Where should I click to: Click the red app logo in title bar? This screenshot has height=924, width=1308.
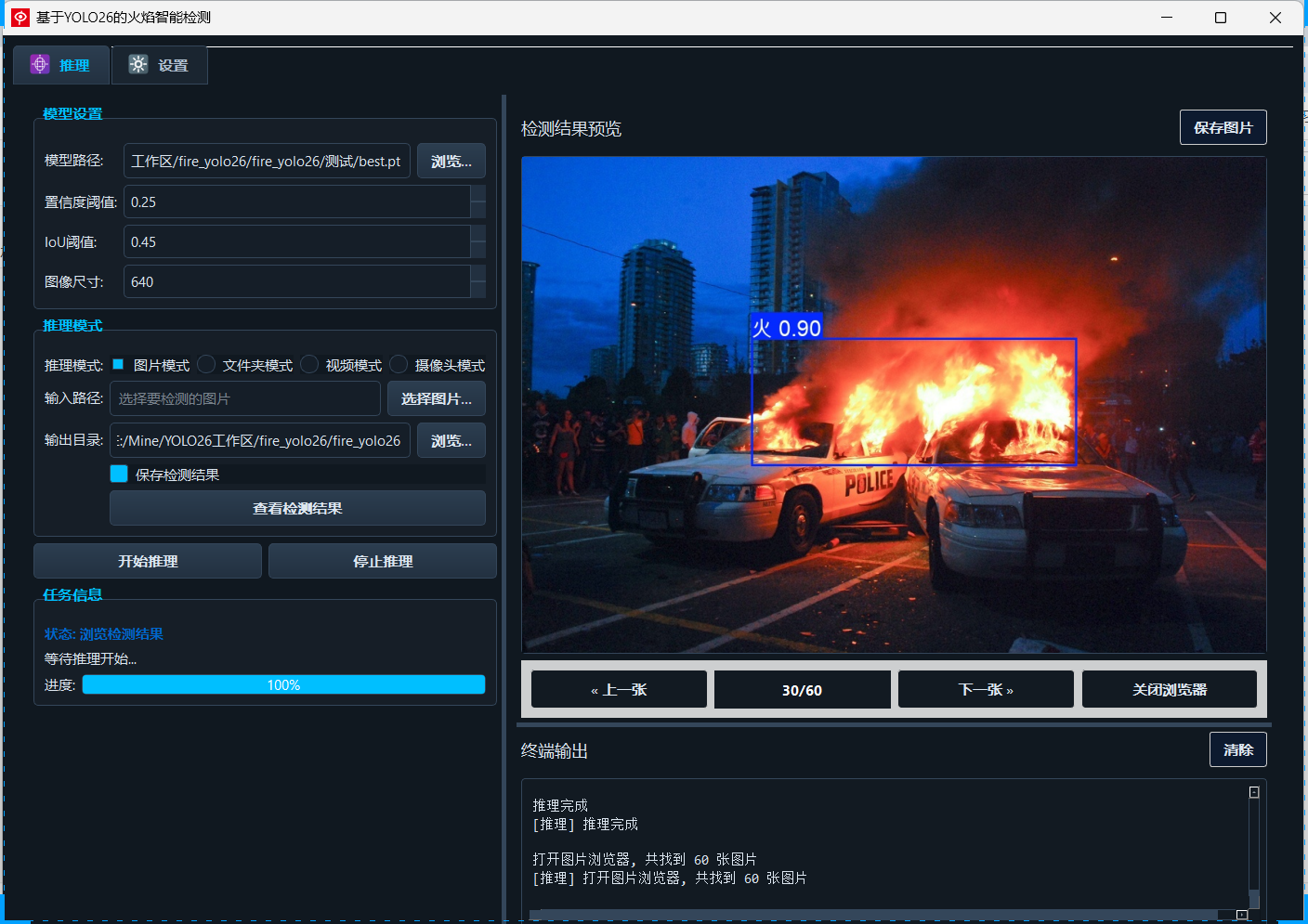[x=20, y=18]
